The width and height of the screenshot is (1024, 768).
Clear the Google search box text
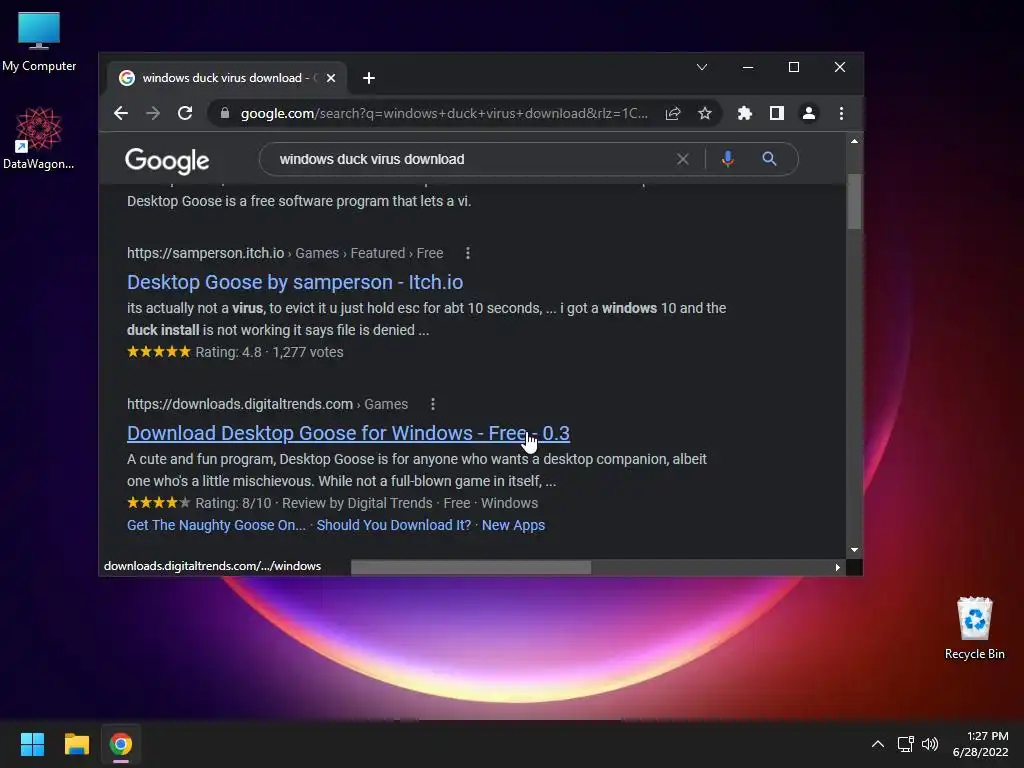click(x=682, y=159)
